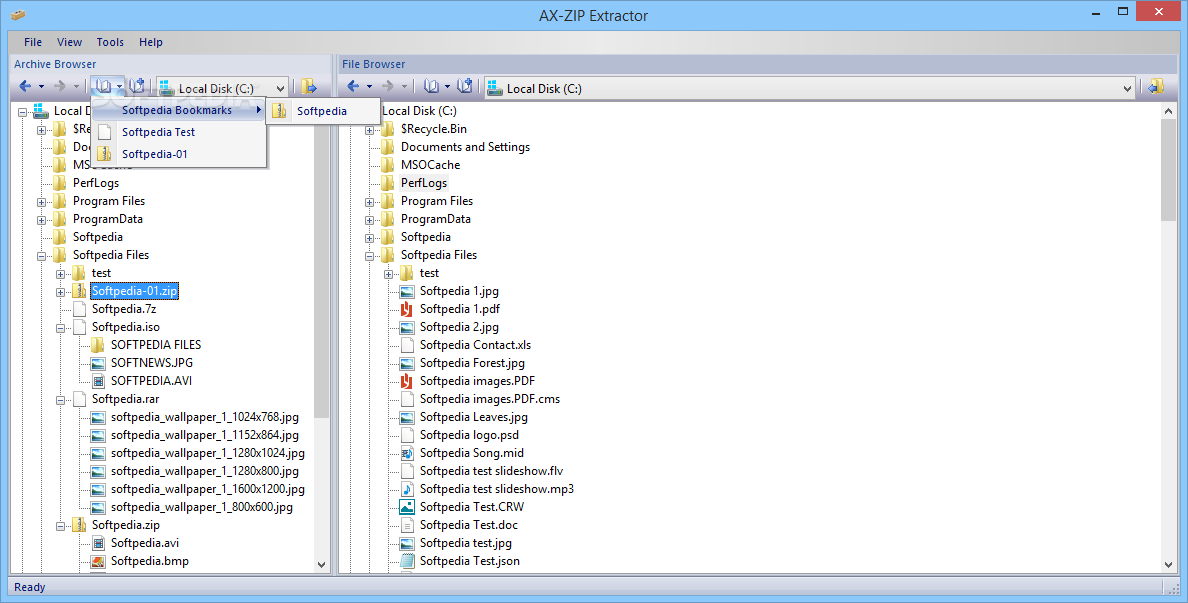Collapse Softpedia Files in File Browser tree
1188x603 pixels.
click(370, 256)
